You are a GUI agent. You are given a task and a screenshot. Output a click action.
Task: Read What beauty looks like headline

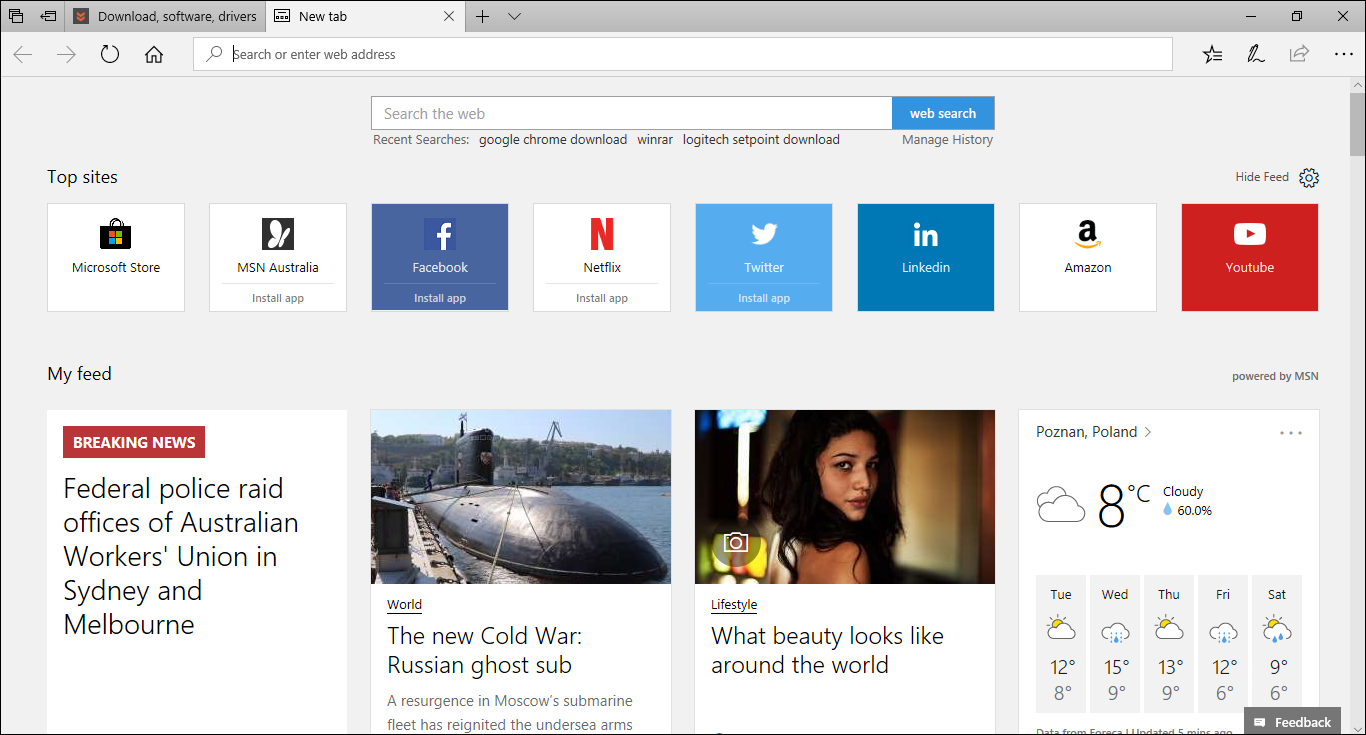(x=827, y=650)
